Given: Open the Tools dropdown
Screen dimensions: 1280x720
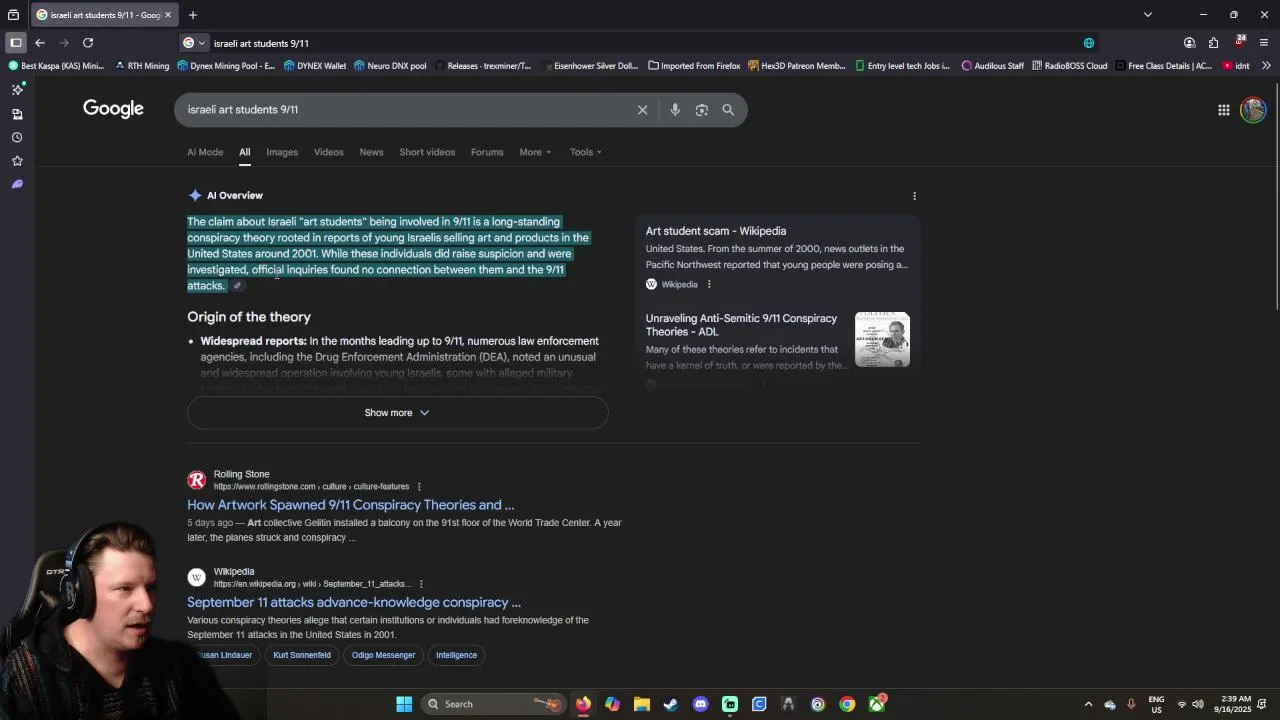Looking at the screenshot, I should coord(586,152).
